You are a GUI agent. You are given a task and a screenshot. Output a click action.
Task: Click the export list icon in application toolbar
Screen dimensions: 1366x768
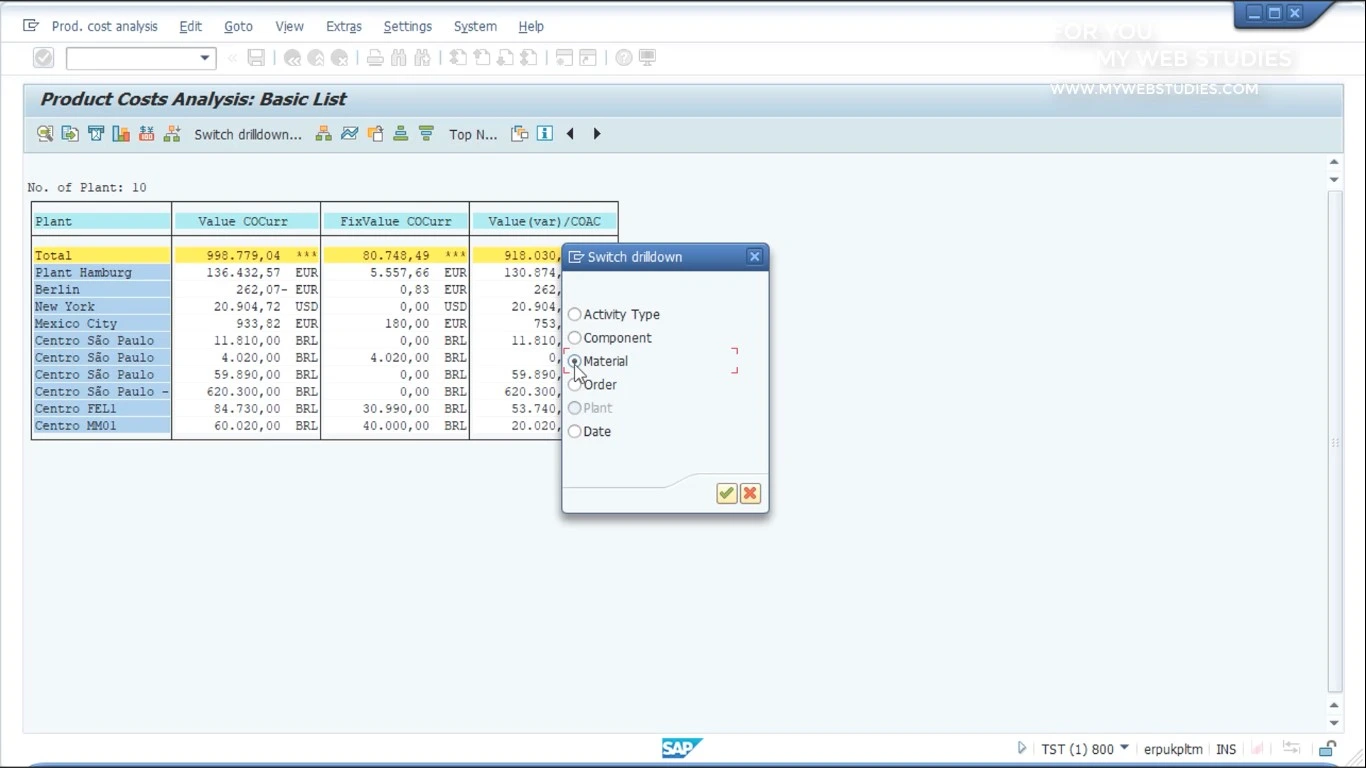tap(70, 134)
